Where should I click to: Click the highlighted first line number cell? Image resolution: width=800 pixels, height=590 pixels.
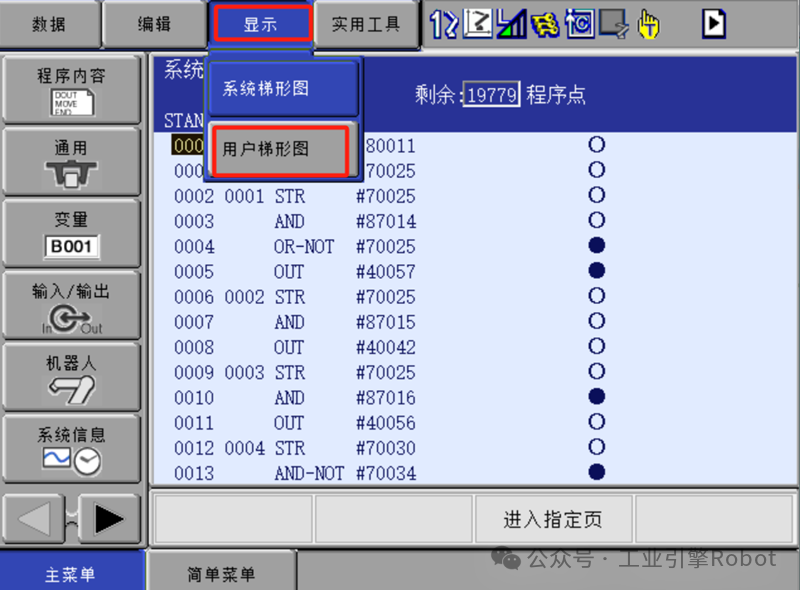pyautogui.click(x=187, y=146)
